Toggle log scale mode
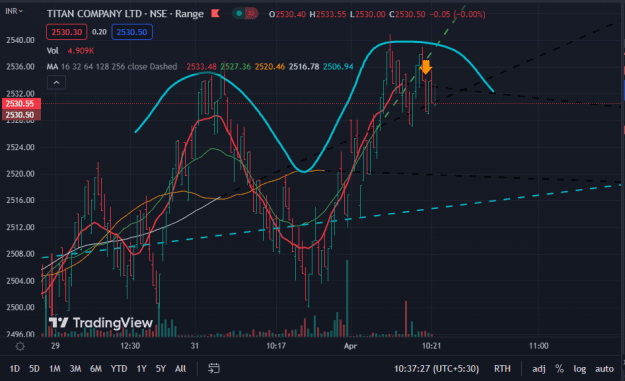625x381 pixels. pos(580,369)
